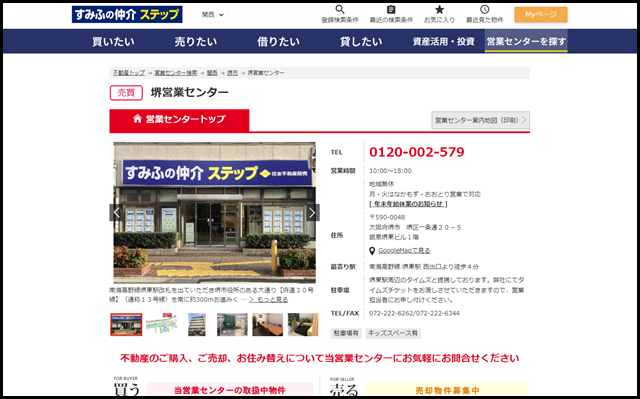Click the main storefront photo

click(x=214, y=212)
